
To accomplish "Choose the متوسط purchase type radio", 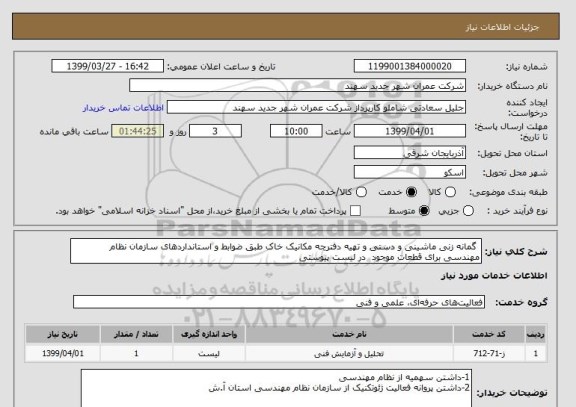I will point(424,211).
